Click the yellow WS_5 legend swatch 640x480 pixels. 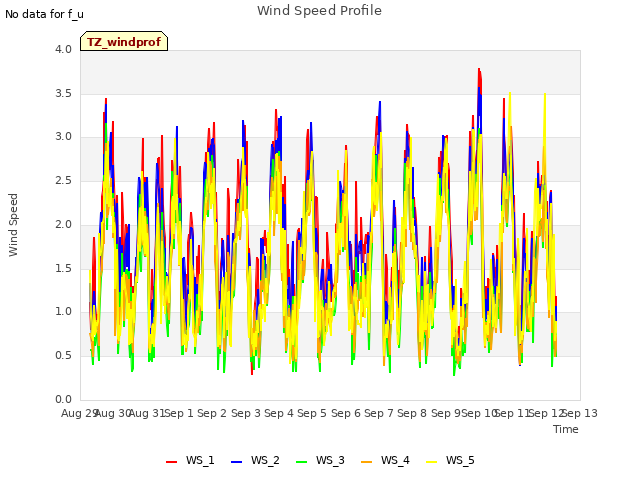431,462
